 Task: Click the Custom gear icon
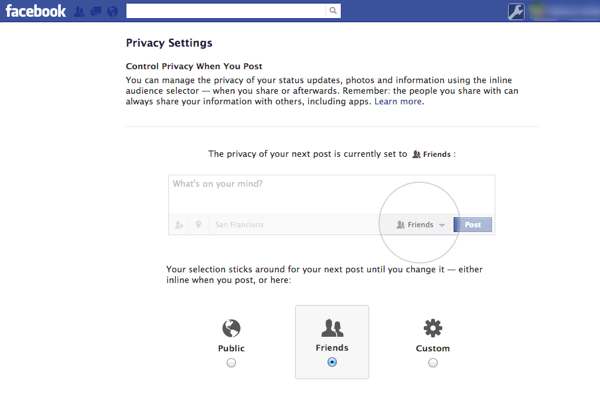click(433, 328)
